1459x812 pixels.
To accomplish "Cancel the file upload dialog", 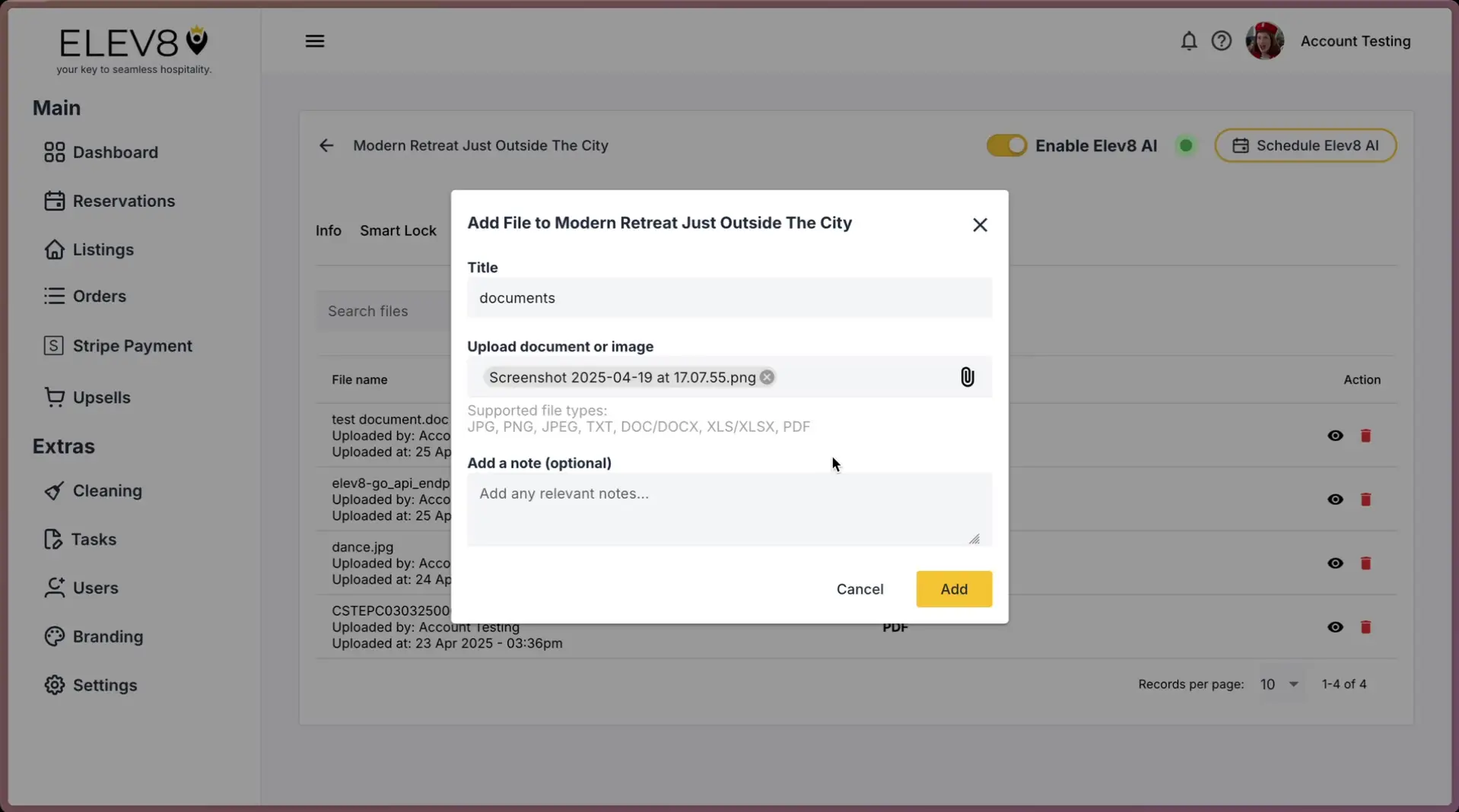I will pyautogui.click(x=860, y=588).
